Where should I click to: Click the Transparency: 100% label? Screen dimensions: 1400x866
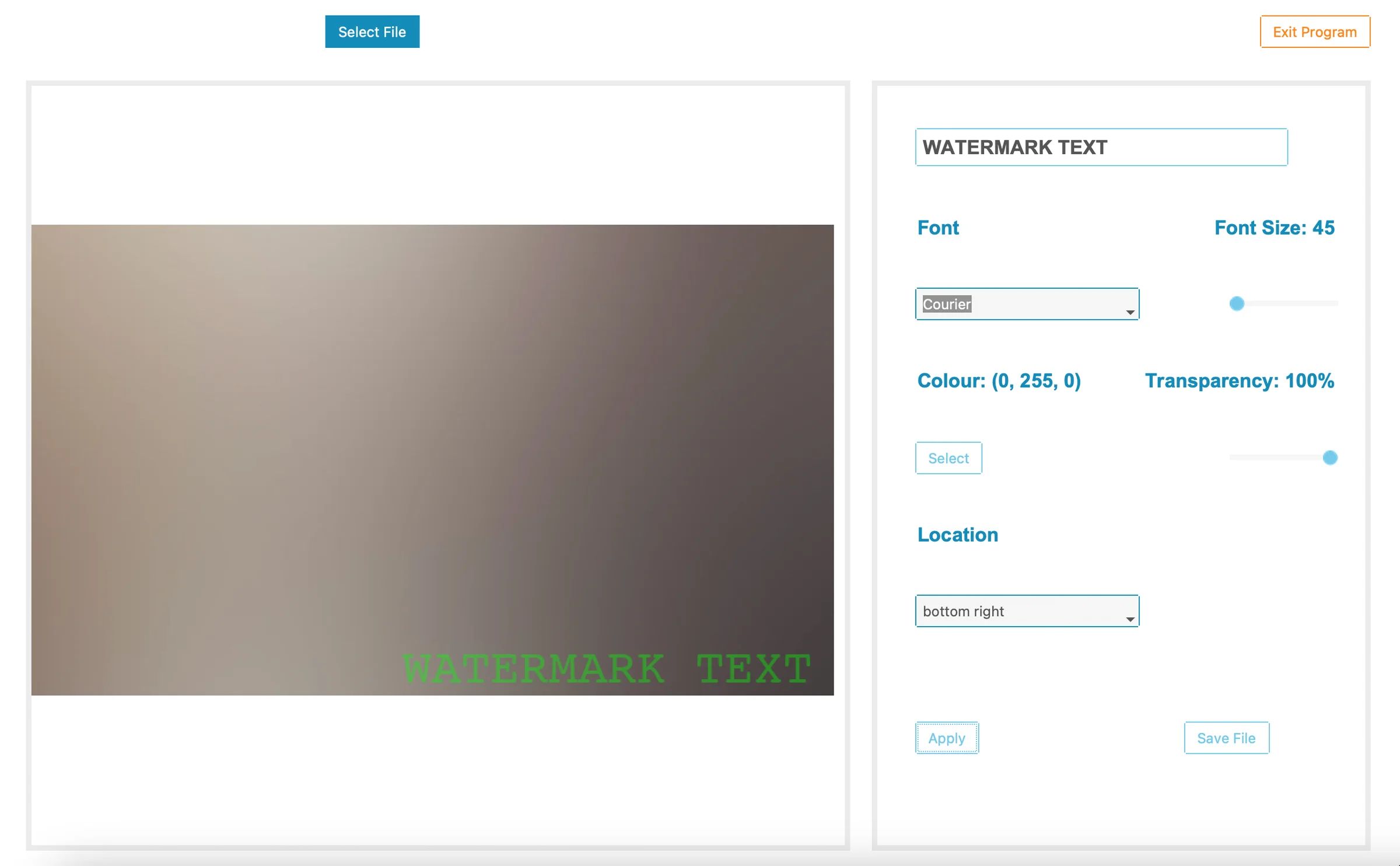(1239, 380)
